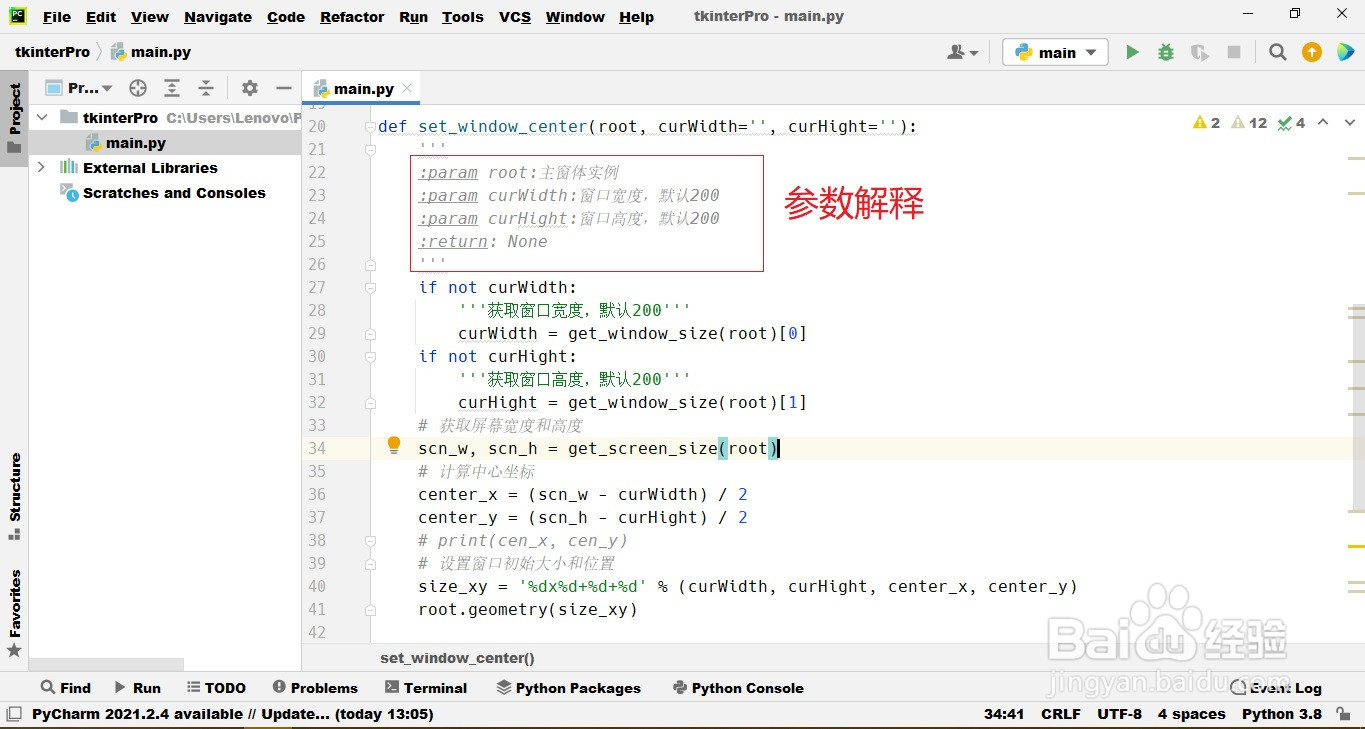Click the orange update notification arrow icon
This screenshot has height=729, width=1365.
click(1311, 51)
